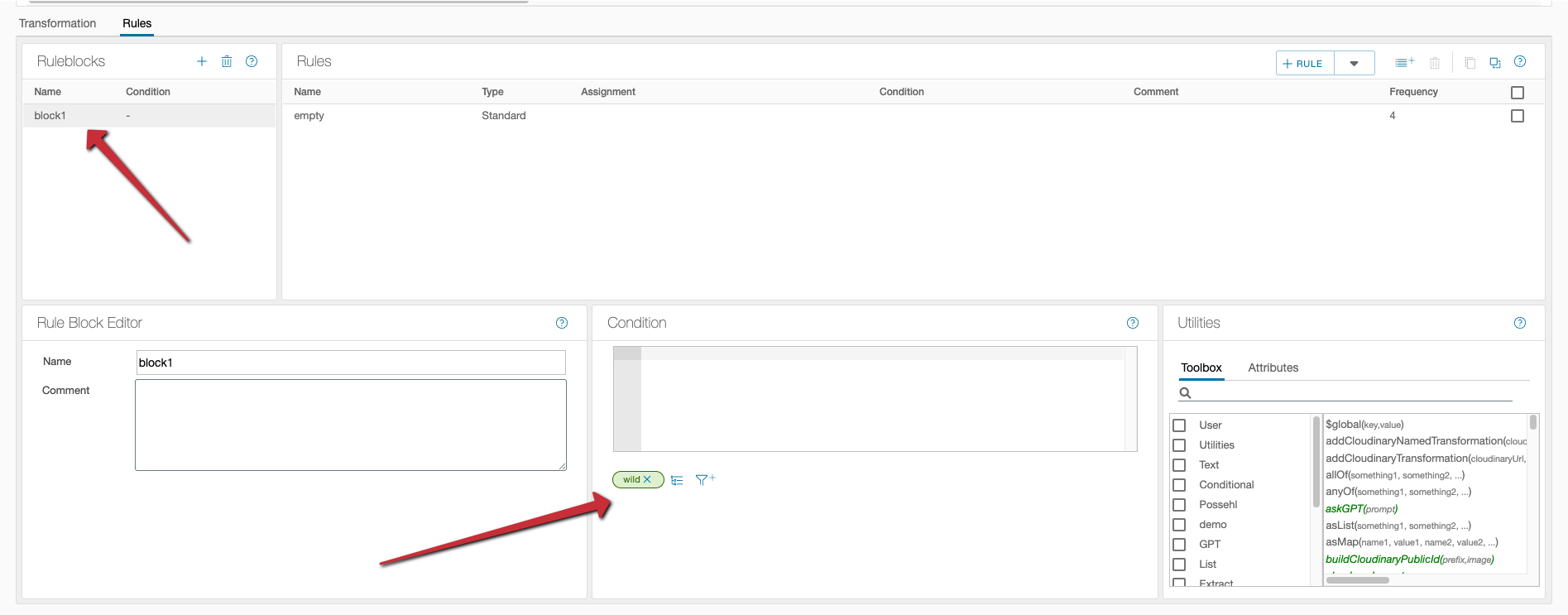Viewport: 1568px width, 615px height.
Task: Toggle the select-all checkbox in Rules header
Action: tap(1517, 93)
